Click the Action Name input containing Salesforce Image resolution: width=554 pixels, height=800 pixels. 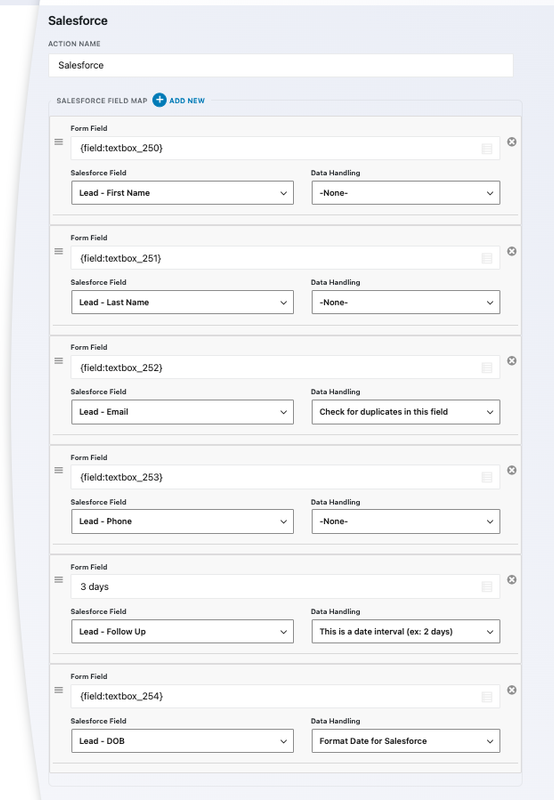pyautogui.click(x=281, y=65)
